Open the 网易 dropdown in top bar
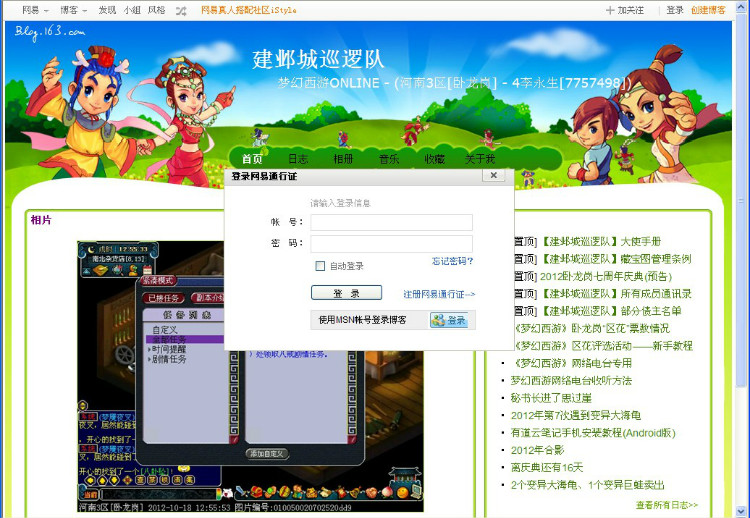 tap(35, 10)
